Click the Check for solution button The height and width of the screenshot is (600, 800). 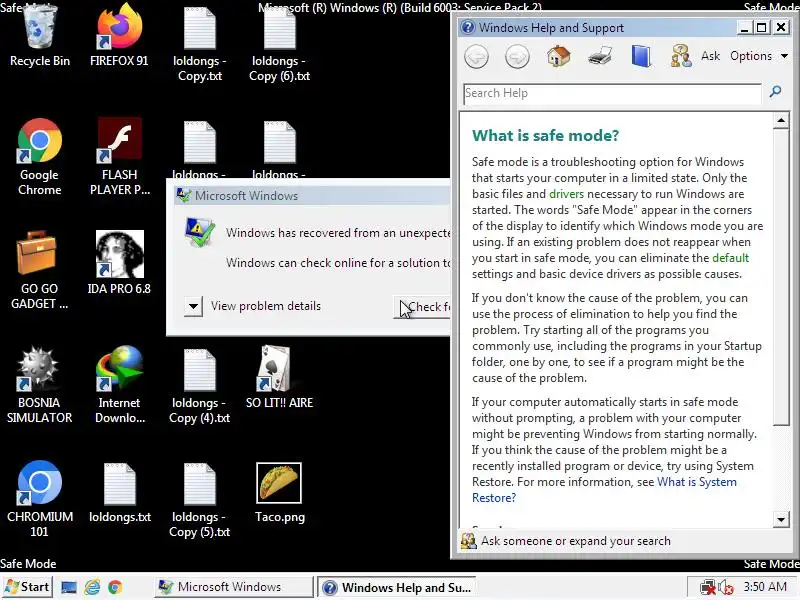[x=422, y=307]
